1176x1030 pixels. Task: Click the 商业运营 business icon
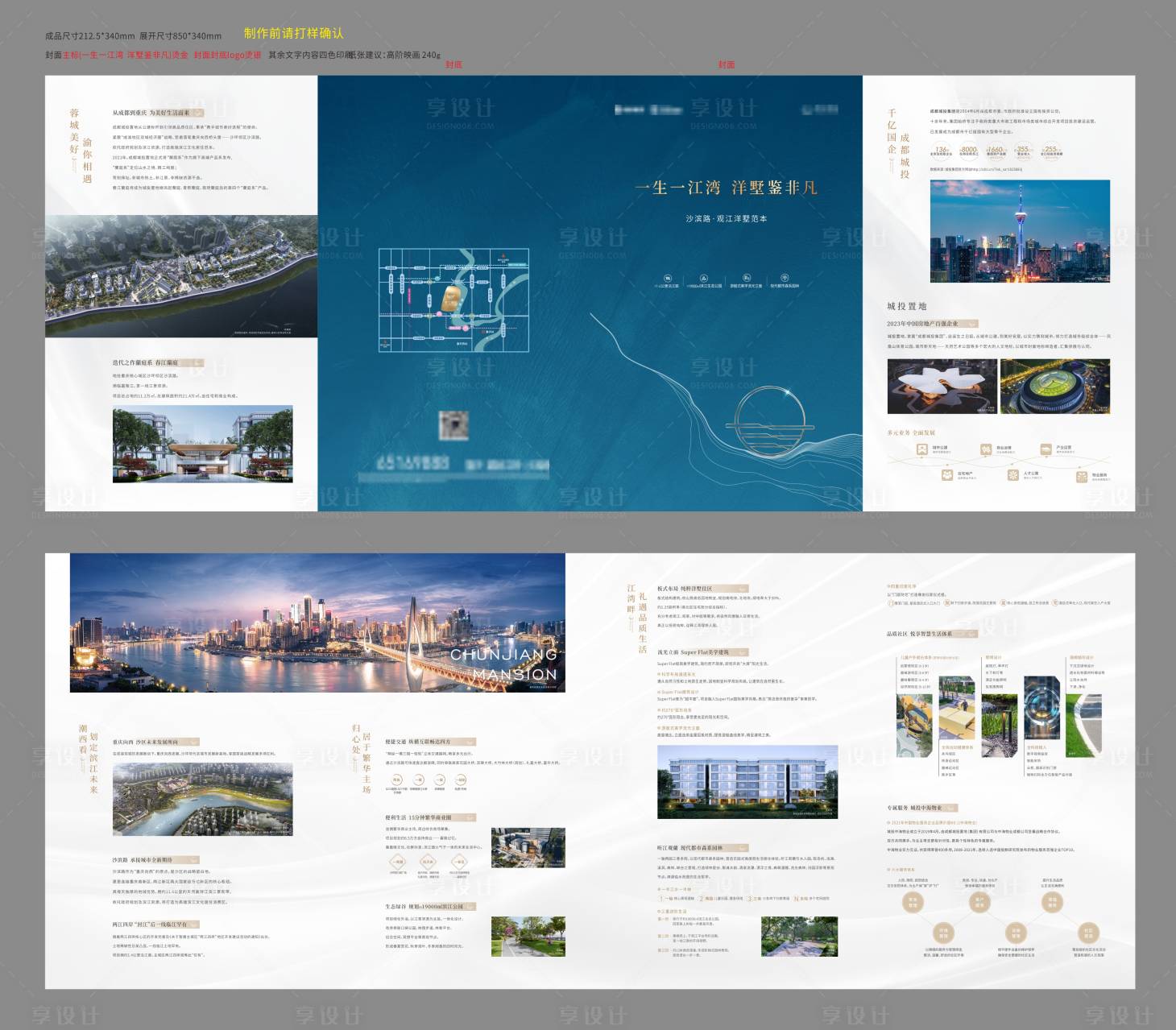pos(986,449)
